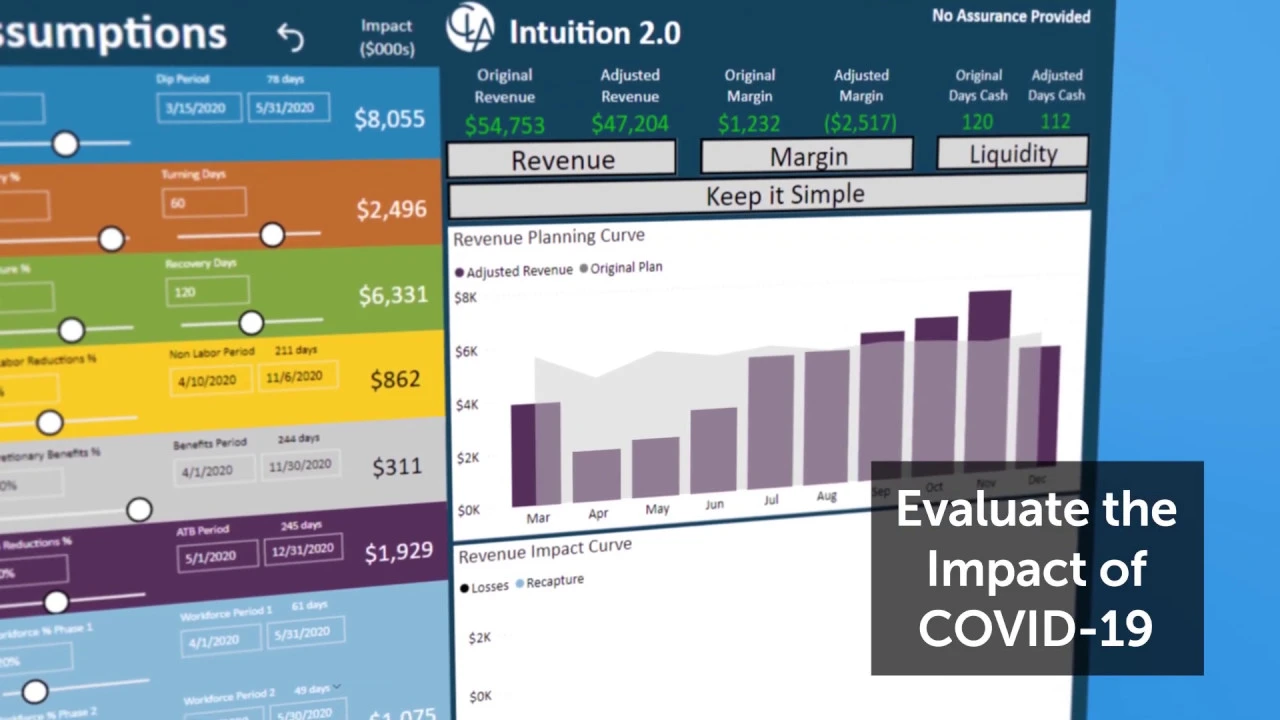Click the Original Plan legend entry
Screen dimensions: 1280x720
620,268
